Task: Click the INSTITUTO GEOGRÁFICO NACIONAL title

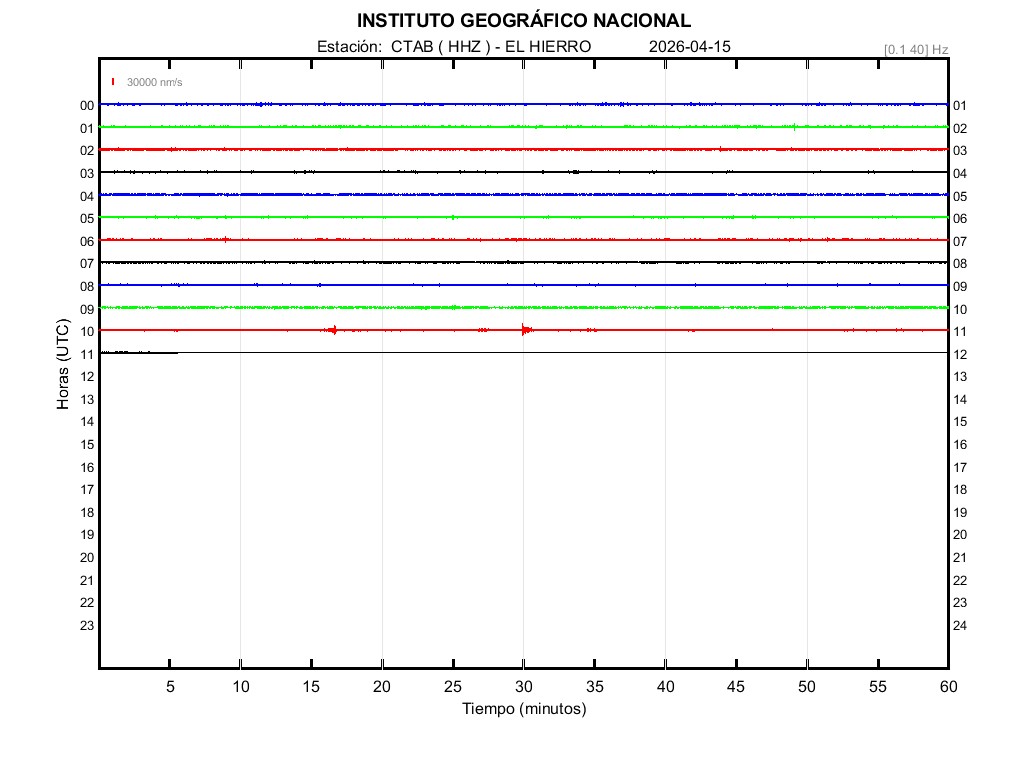Action: pyautogui.click(x=523, y=21)
